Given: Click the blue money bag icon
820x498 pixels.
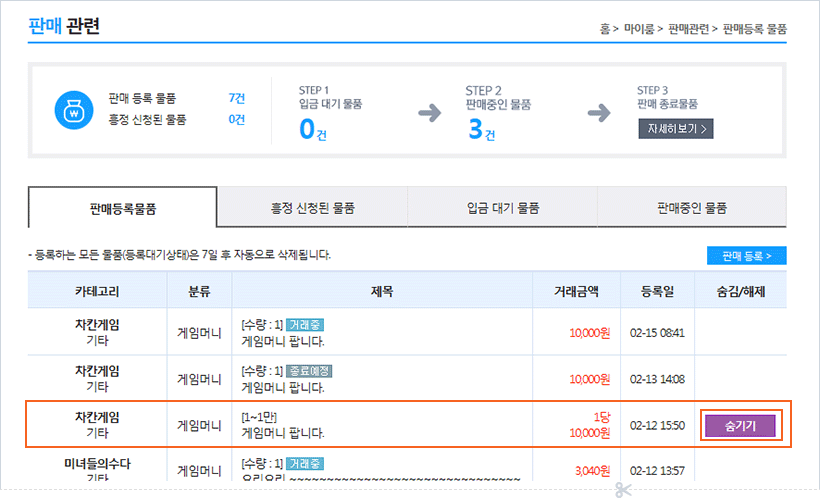Looking at the screenshot, I should coord(74,110).
